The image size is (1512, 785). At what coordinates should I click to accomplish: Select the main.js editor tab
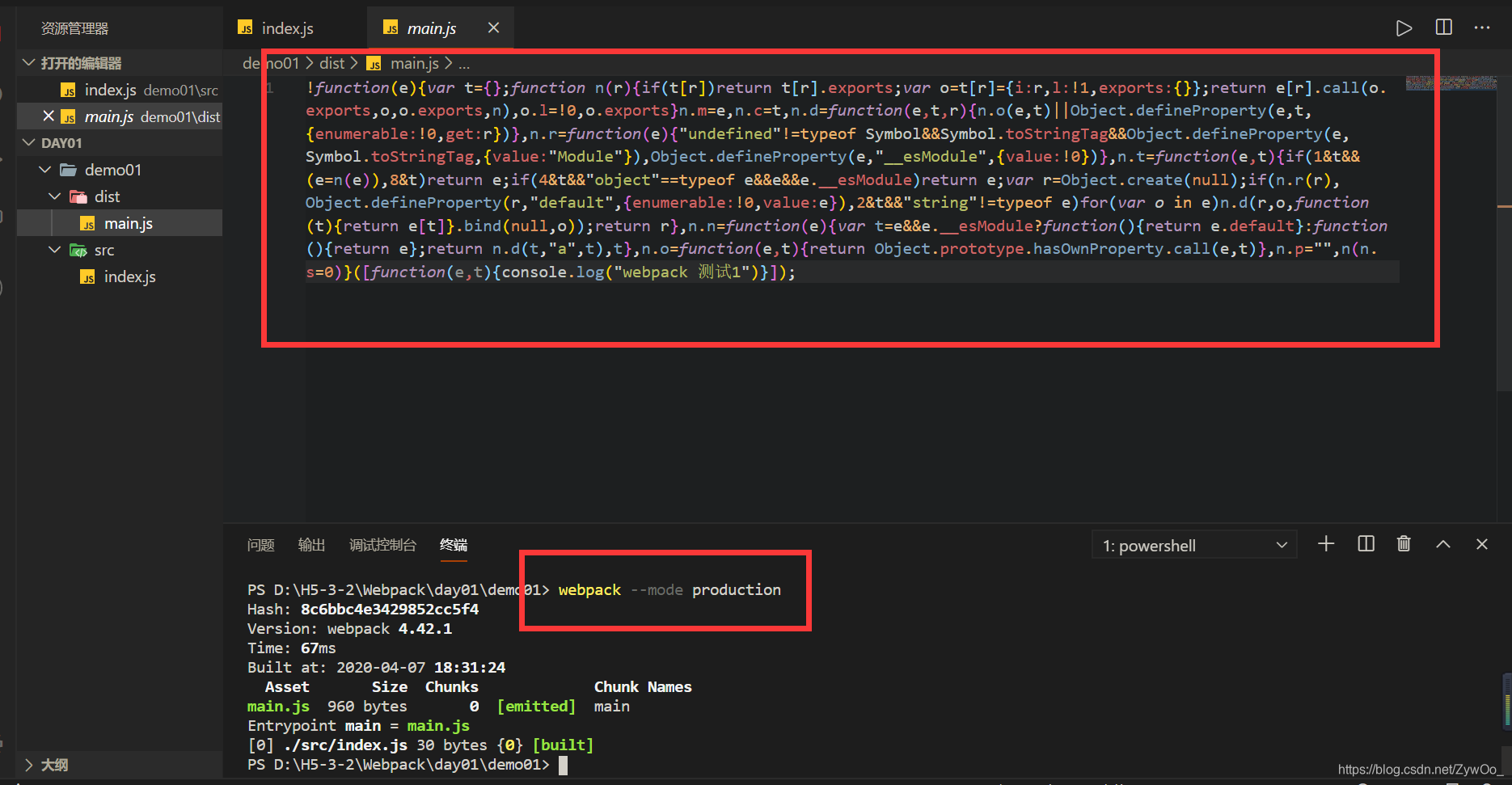[431, 28]
